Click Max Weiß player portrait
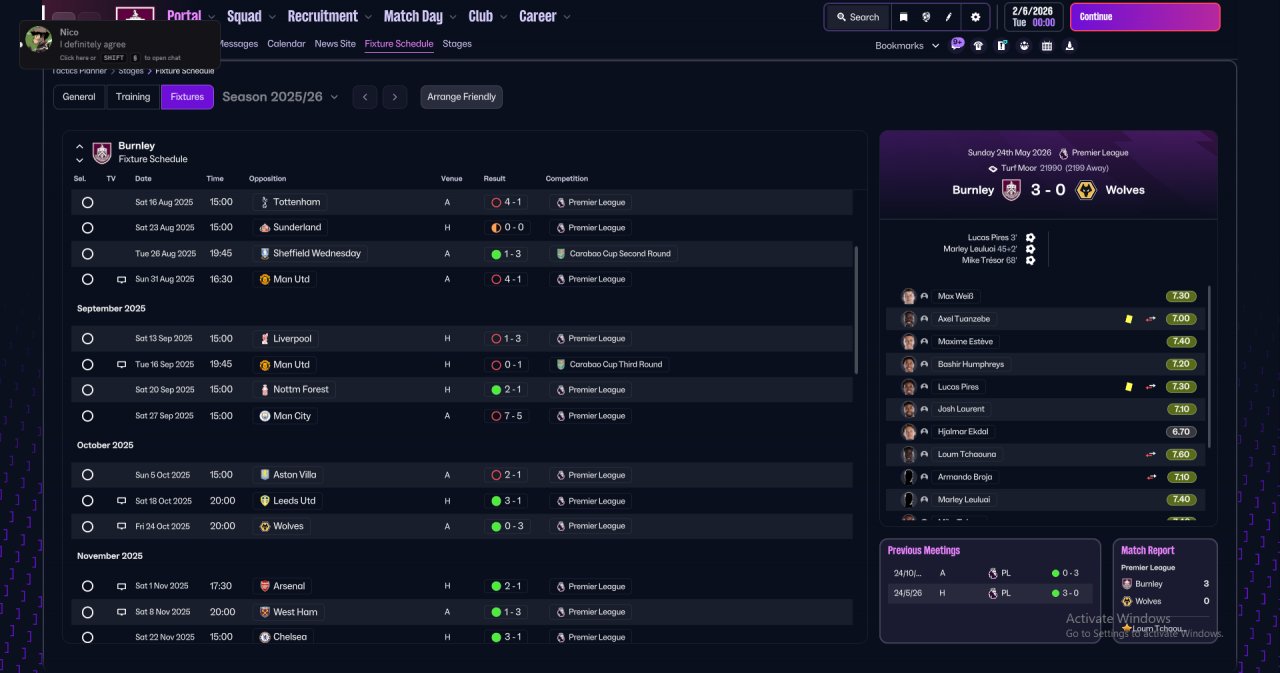 (908, 297)
